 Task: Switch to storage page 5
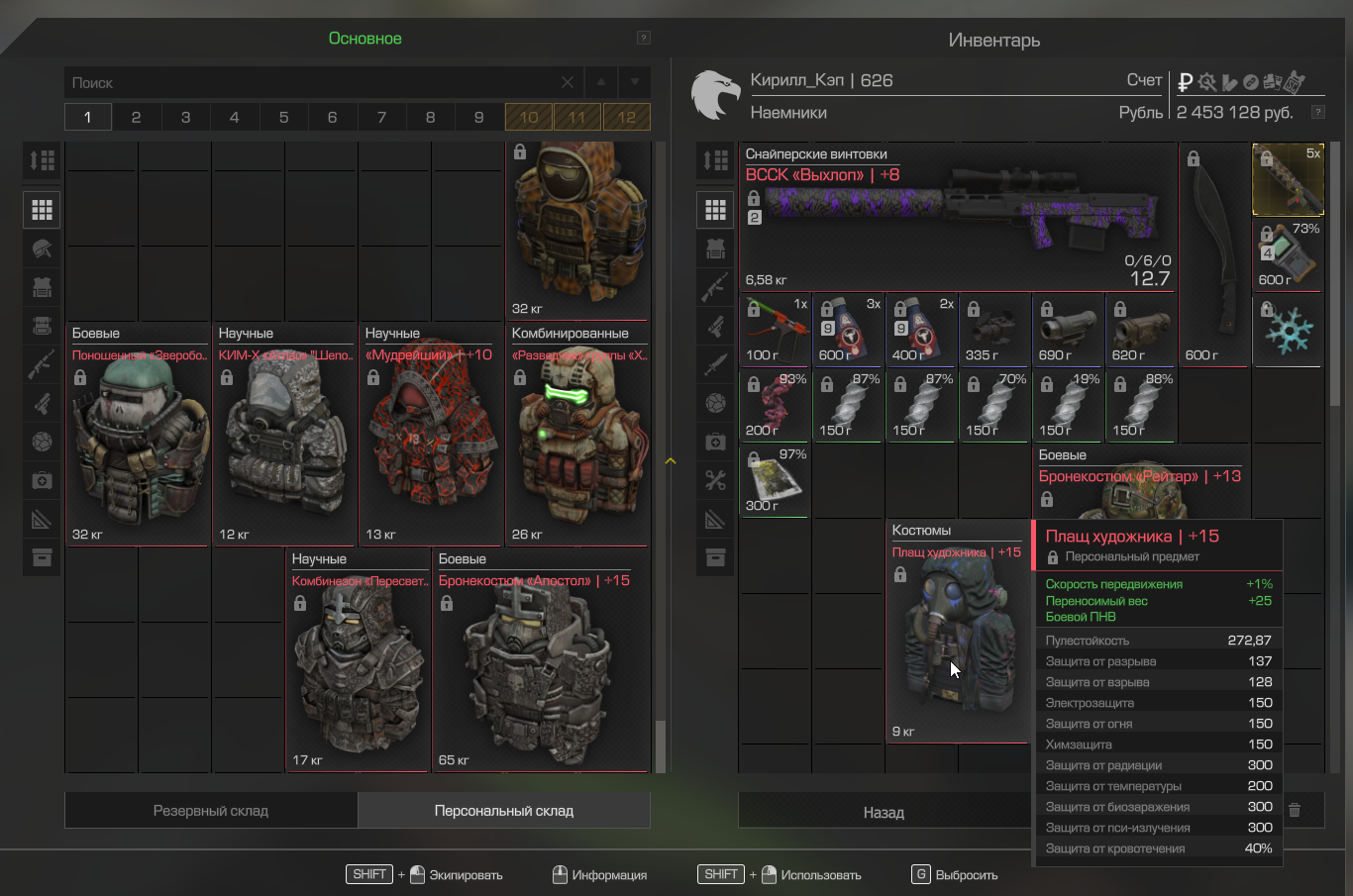tap(283, 117)
